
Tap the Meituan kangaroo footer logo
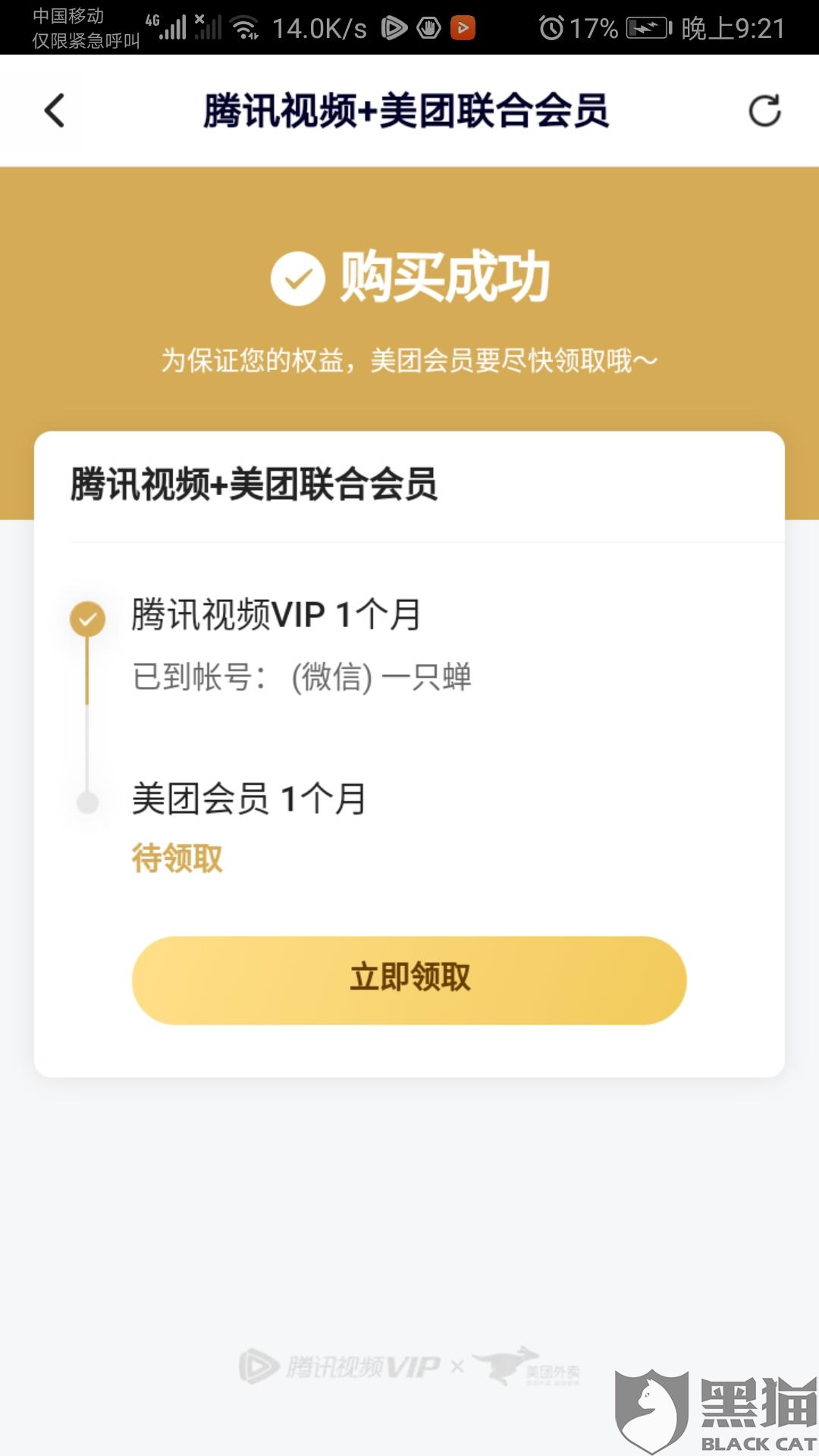pyautogui.click(x=526, y=1367)
